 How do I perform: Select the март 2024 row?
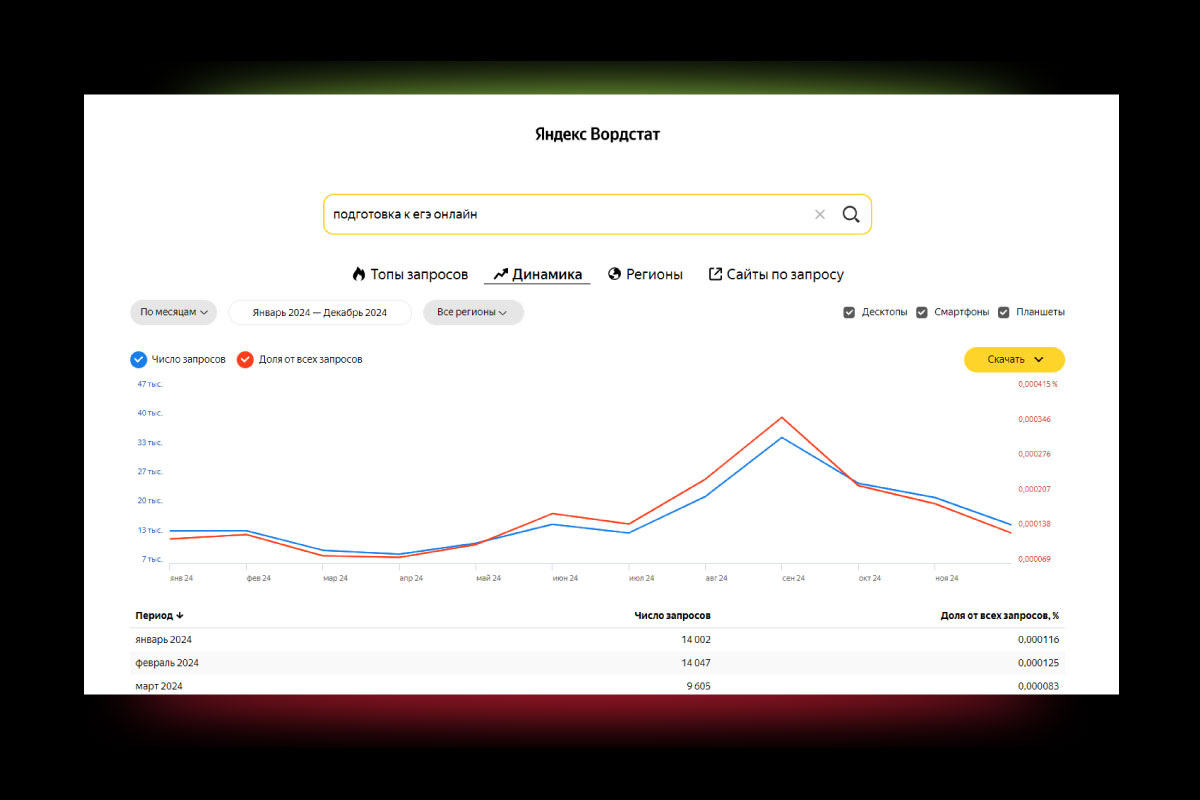pyautogui.click(x=597, y=685)
